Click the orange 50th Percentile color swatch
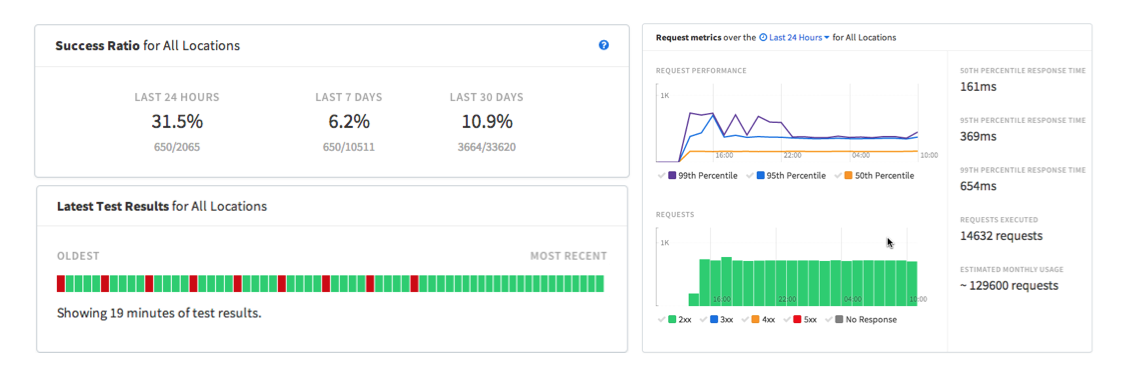Viewport: 1139px width, 374px height. [x=849, y=176]
